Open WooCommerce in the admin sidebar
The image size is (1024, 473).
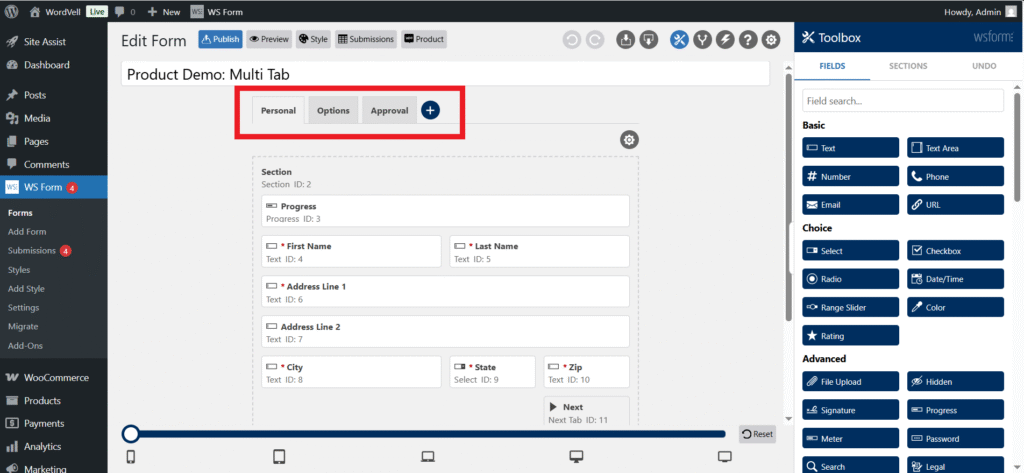[x=54, y=378]
